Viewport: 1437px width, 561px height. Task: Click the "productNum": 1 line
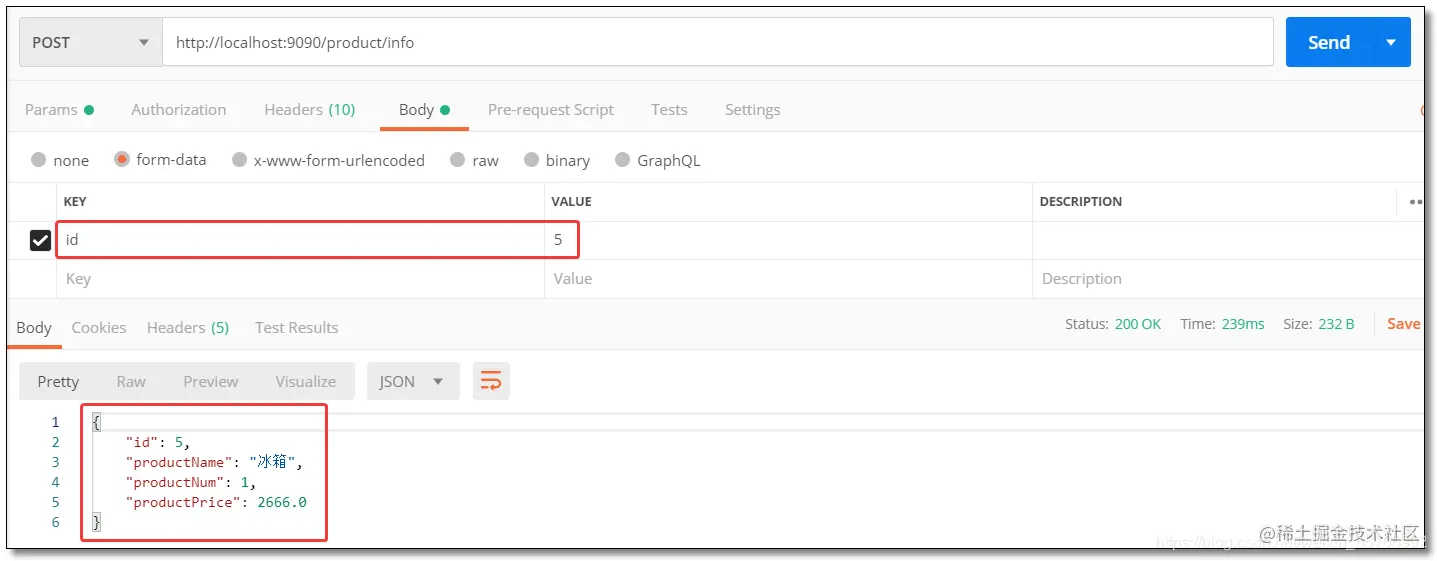coord(191,482)
